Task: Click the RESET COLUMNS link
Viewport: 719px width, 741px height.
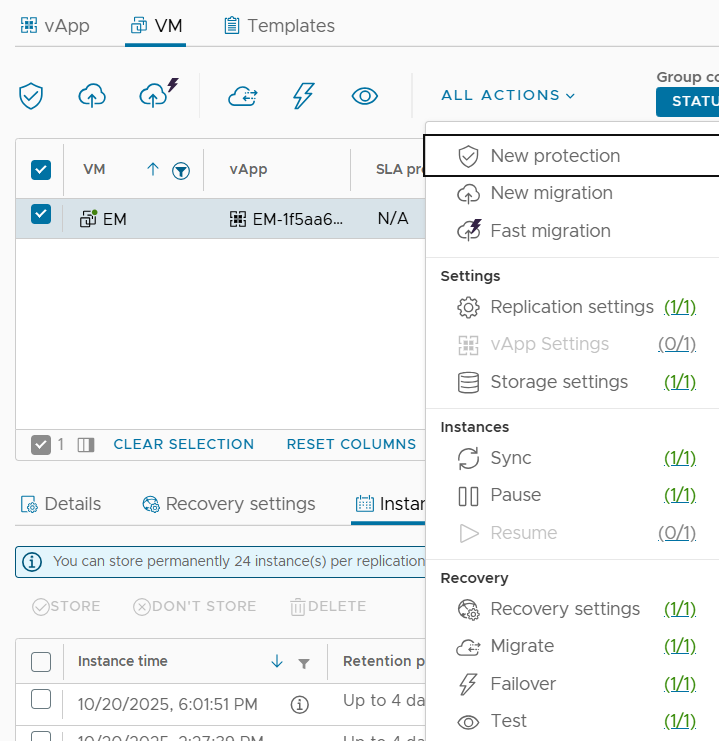Action: 351,444
